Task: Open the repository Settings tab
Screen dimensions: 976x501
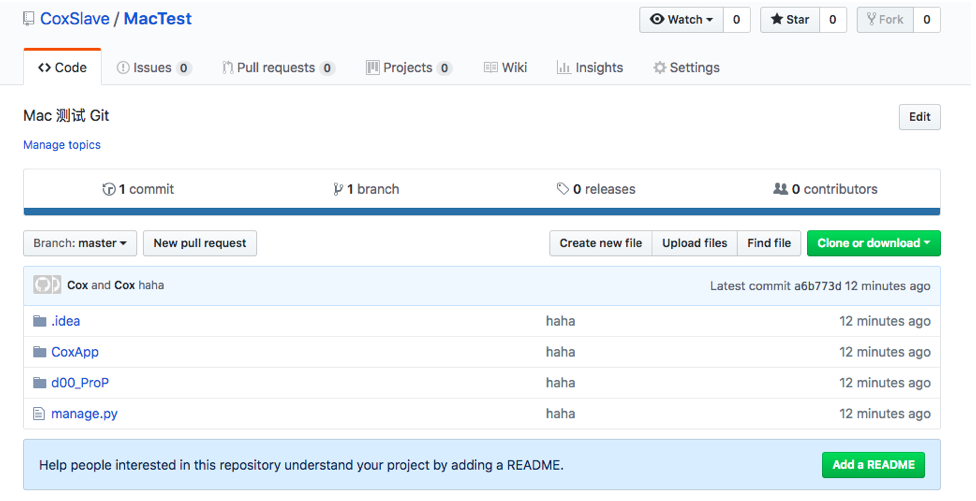Action: click(686, 68)
